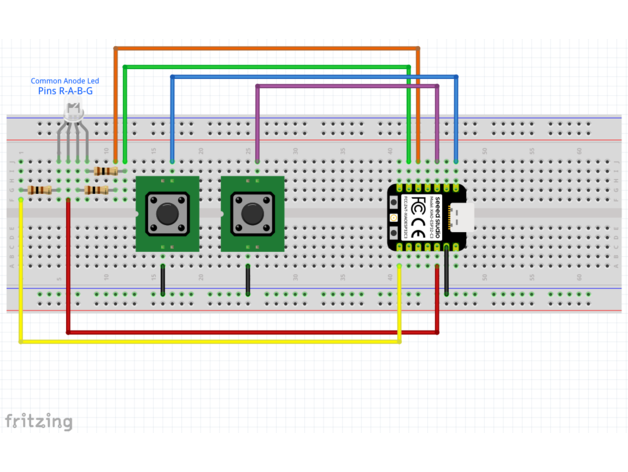Select the left green pushbutton
The image size is (628, 472).
(167, 213)
